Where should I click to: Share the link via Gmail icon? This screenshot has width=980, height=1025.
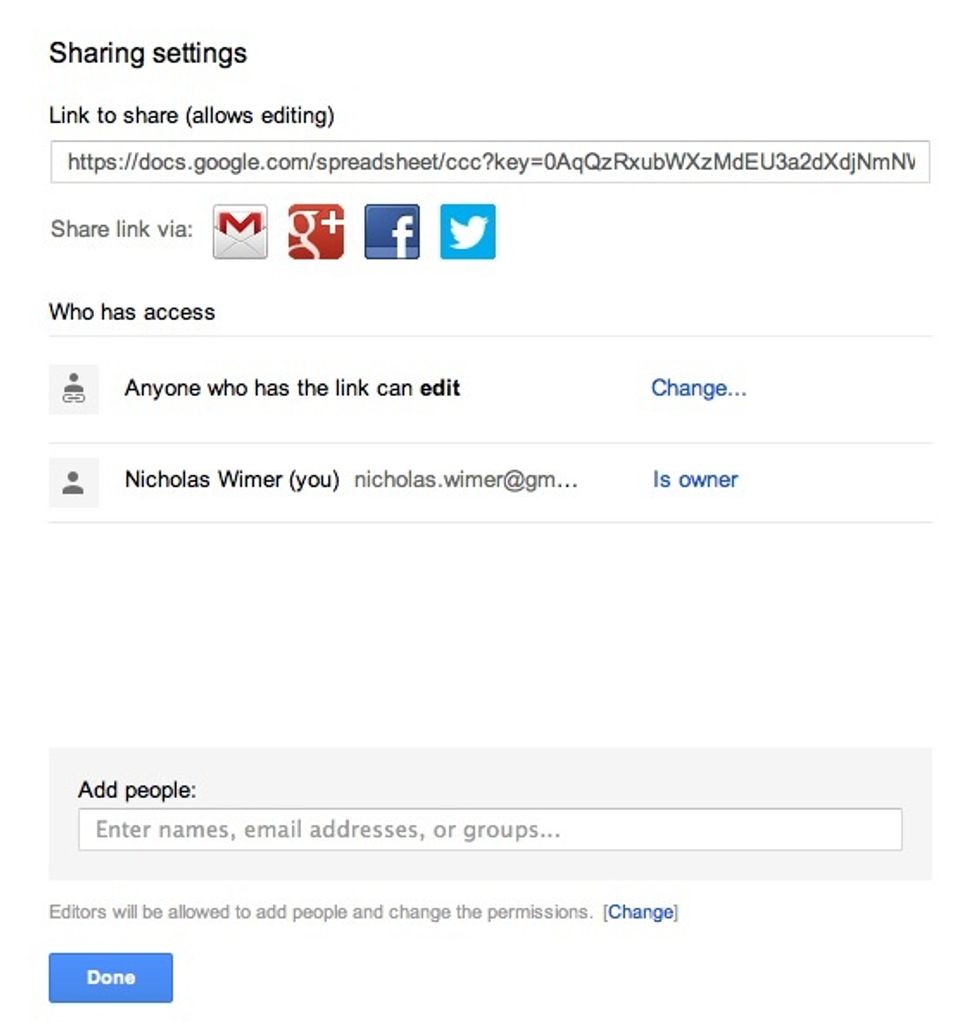(x=240, y=232)
